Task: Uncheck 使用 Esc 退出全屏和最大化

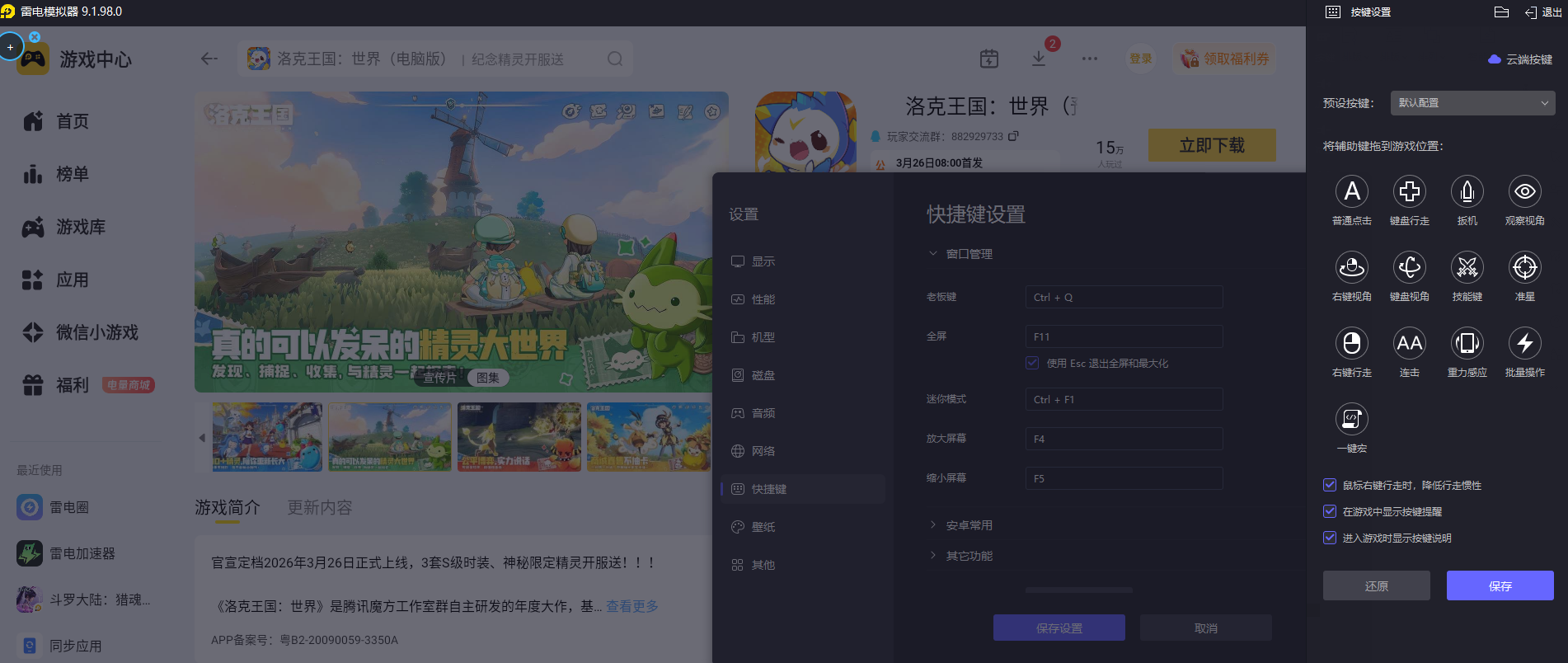Action: click(x=1032, y=363)
